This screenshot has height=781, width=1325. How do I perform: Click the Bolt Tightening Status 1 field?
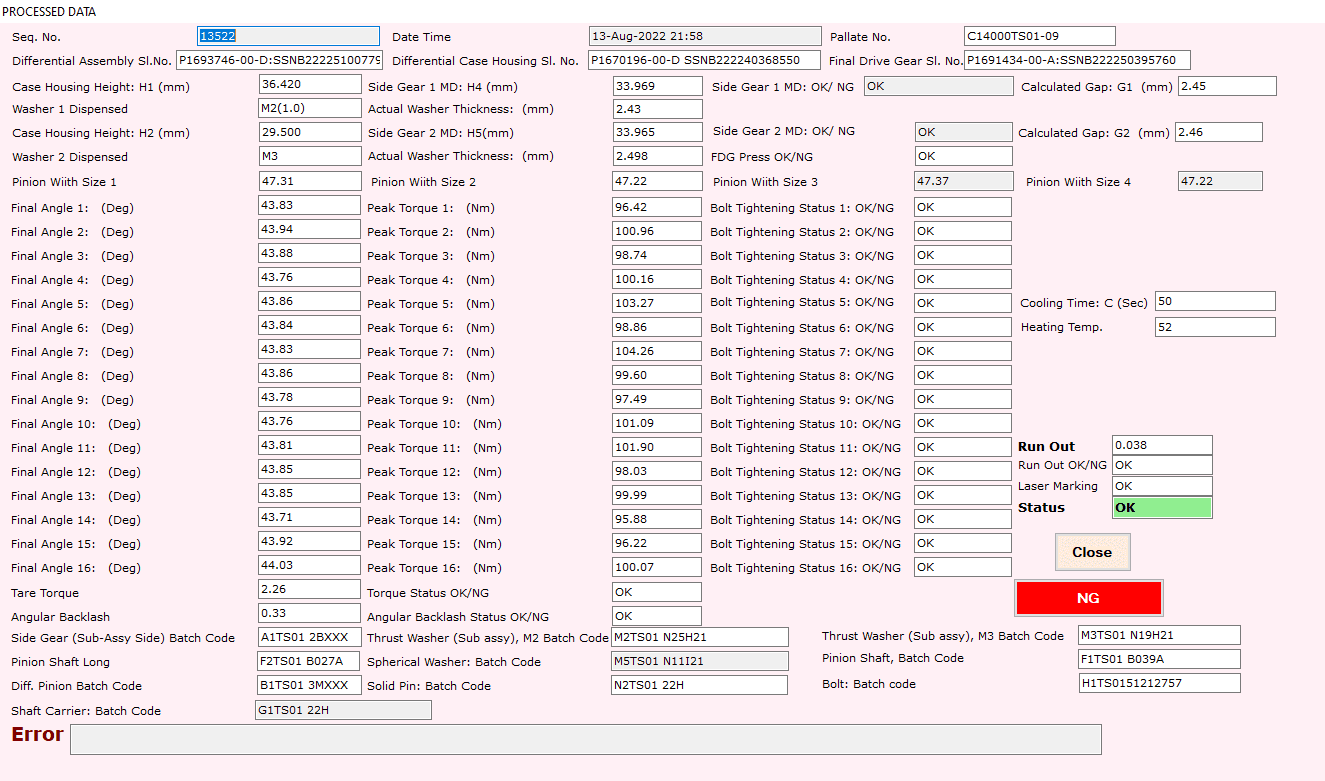click(x=963, y=207)
